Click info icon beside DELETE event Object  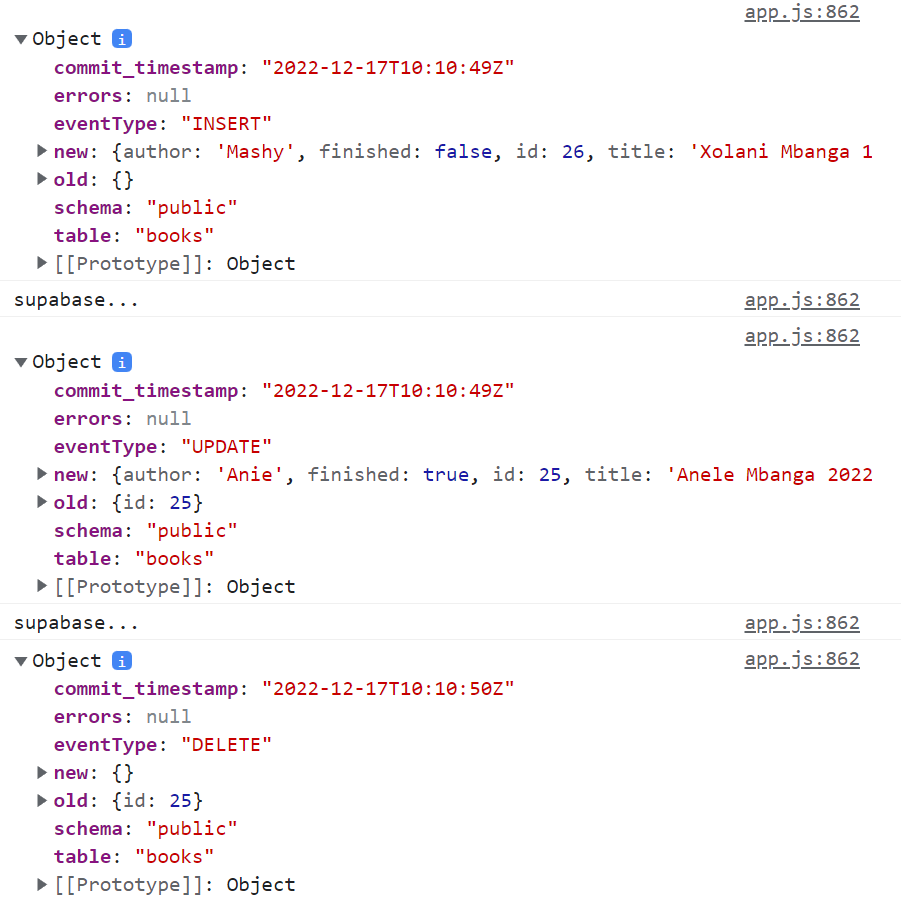122,661
